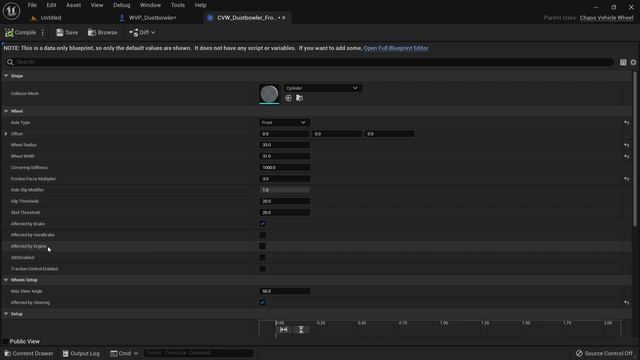Reset Friction Force Multiplier to default
Image resolution: width=640 pixels, height=360 pixels.
(x=626, y=179)
